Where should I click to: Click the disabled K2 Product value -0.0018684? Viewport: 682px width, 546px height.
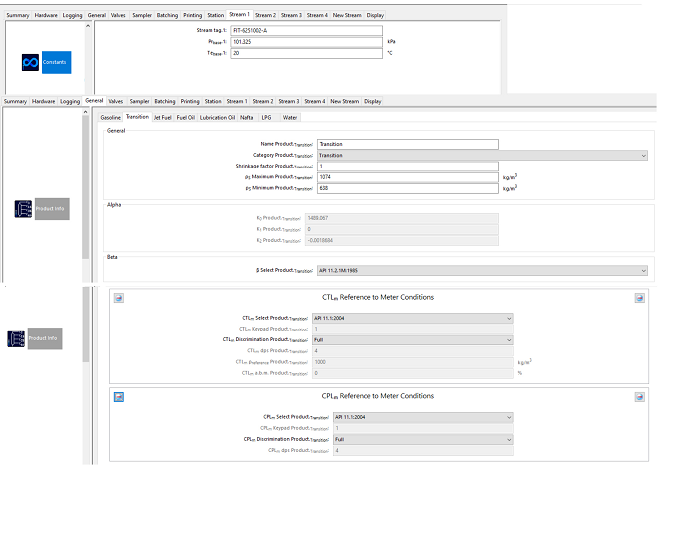[x=402, y=241]
